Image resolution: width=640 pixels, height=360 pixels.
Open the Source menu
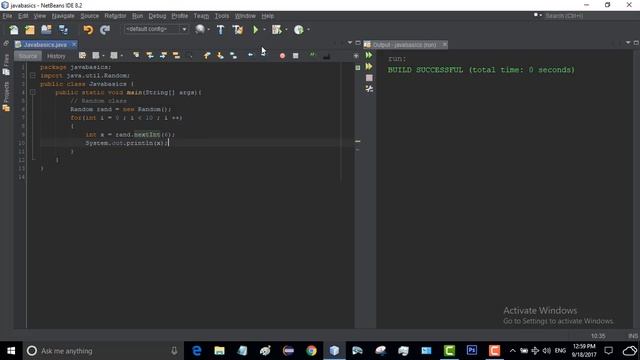pos(89,16)
